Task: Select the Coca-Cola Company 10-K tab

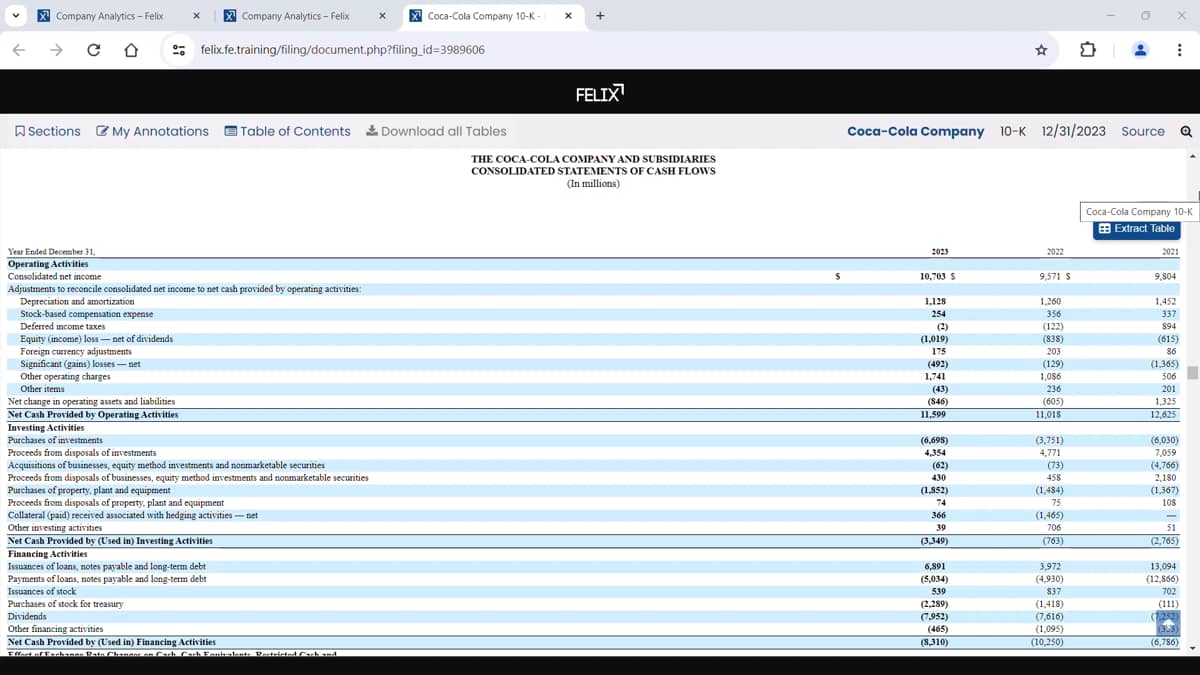Action: coord(483,16)
